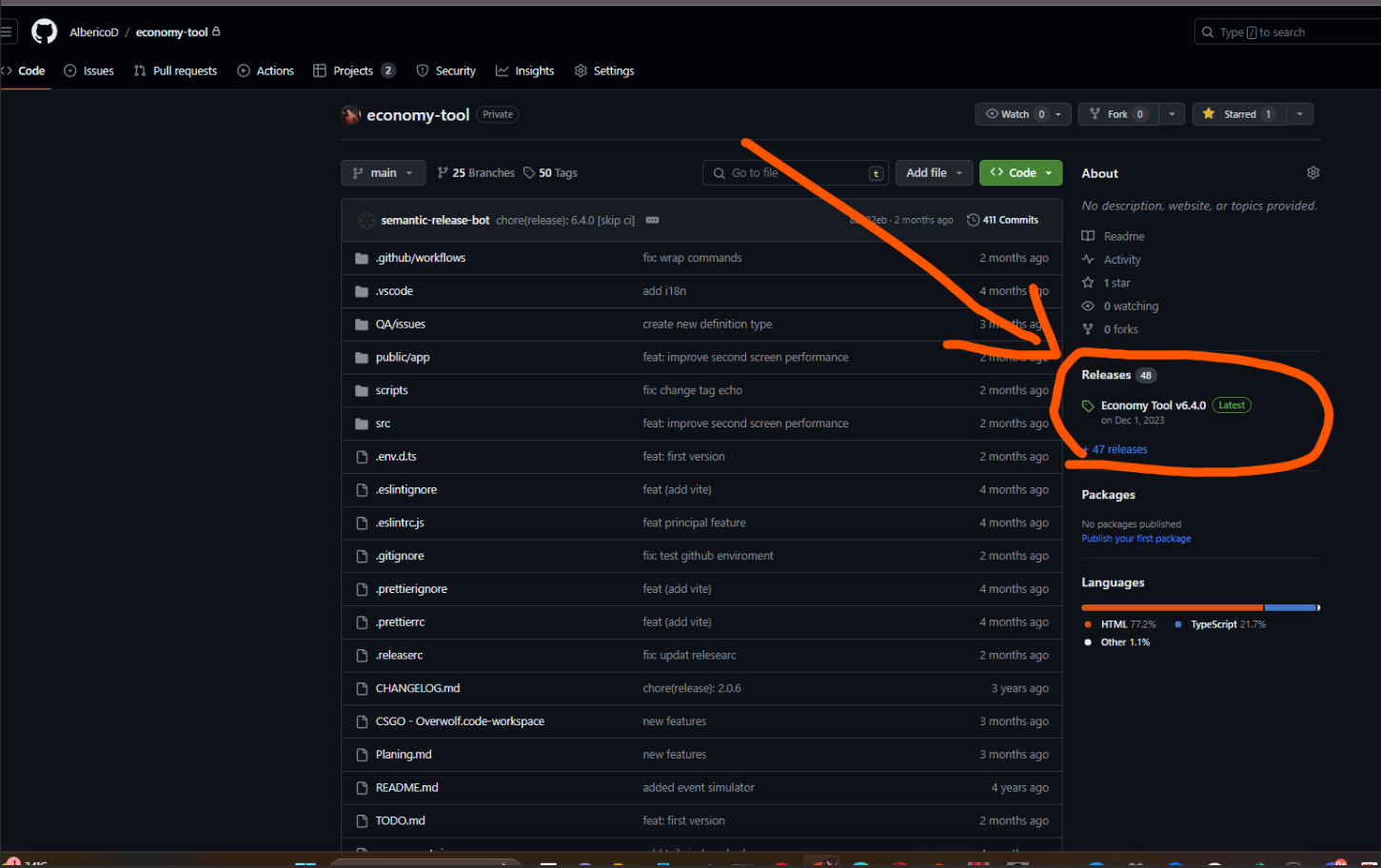Click the README.md file icon
Screen dimensions: 1381x868
(362, 787)
